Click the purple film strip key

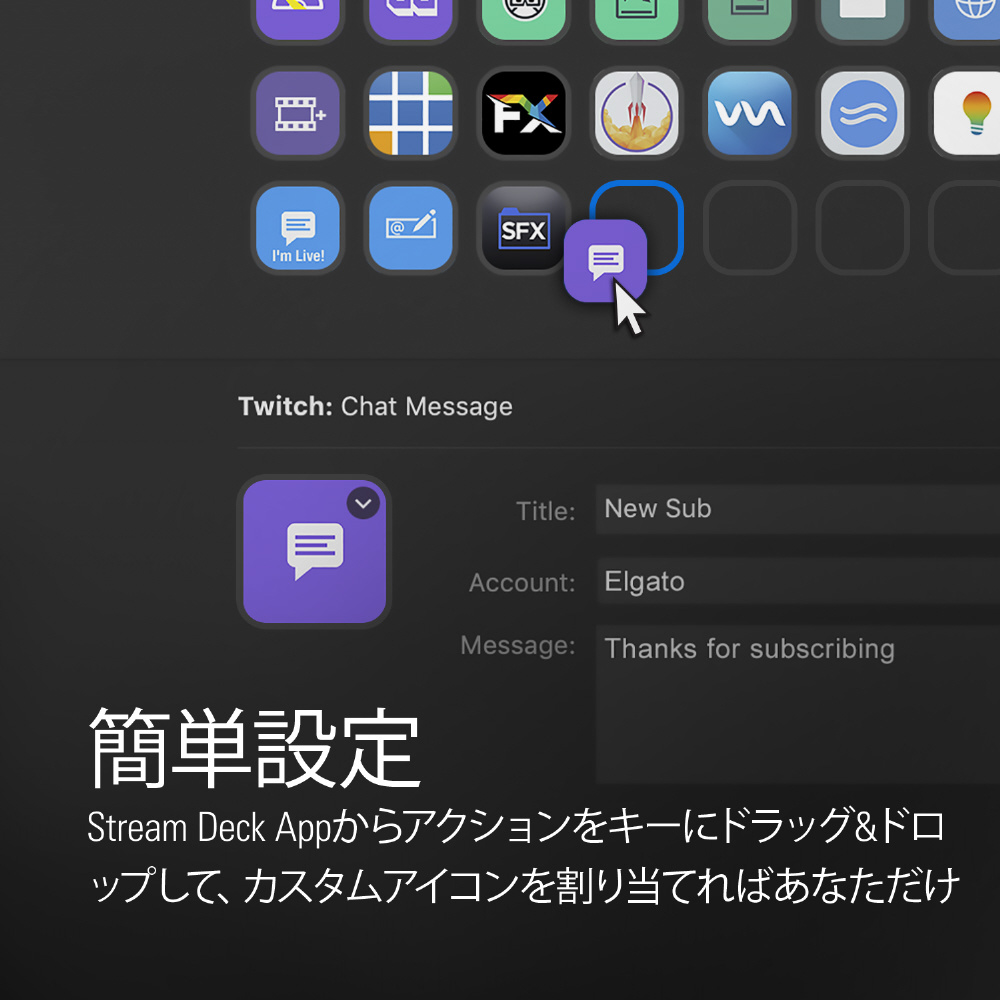pyautogui.click(x=297, y=113)
